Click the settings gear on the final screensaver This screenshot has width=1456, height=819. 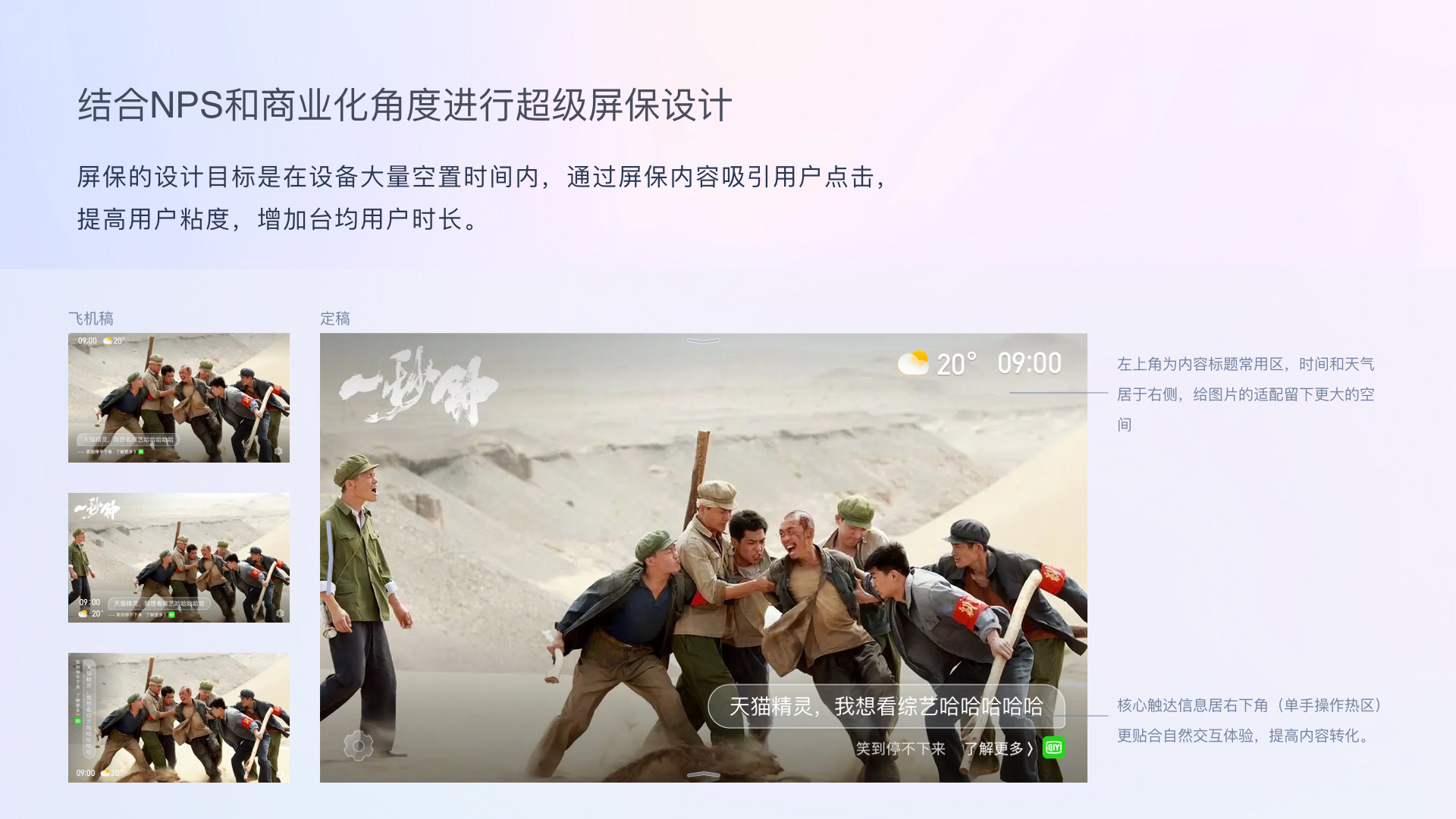click(x=359, y=746)
